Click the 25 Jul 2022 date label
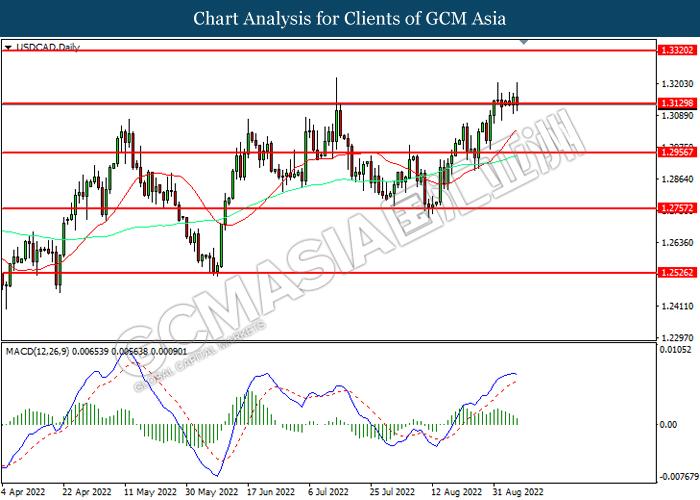The width and height of the screenshot is (700, 500). (392, 492)
